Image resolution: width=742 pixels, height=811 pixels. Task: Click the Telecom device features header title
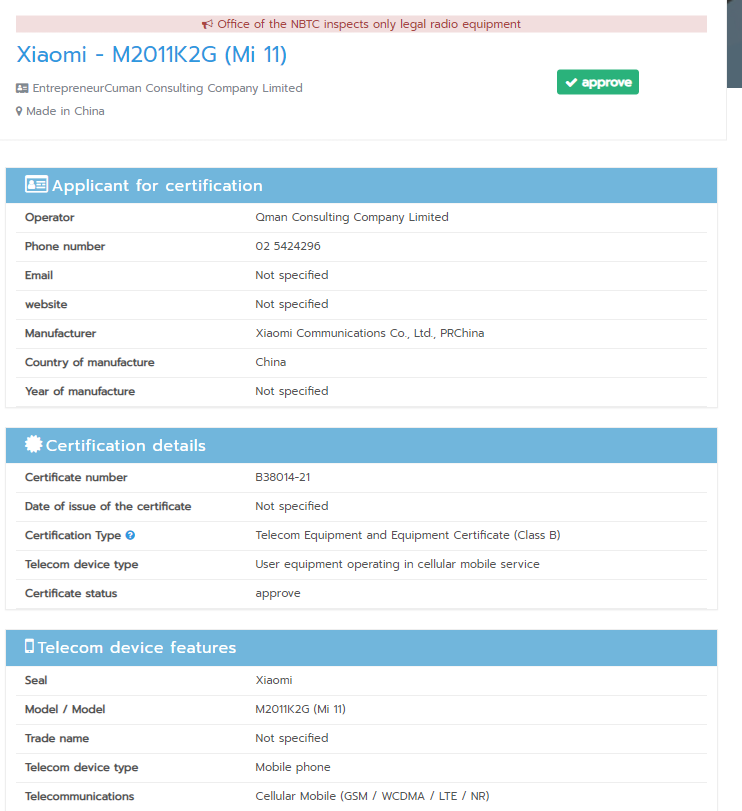[x=137, y=648]
